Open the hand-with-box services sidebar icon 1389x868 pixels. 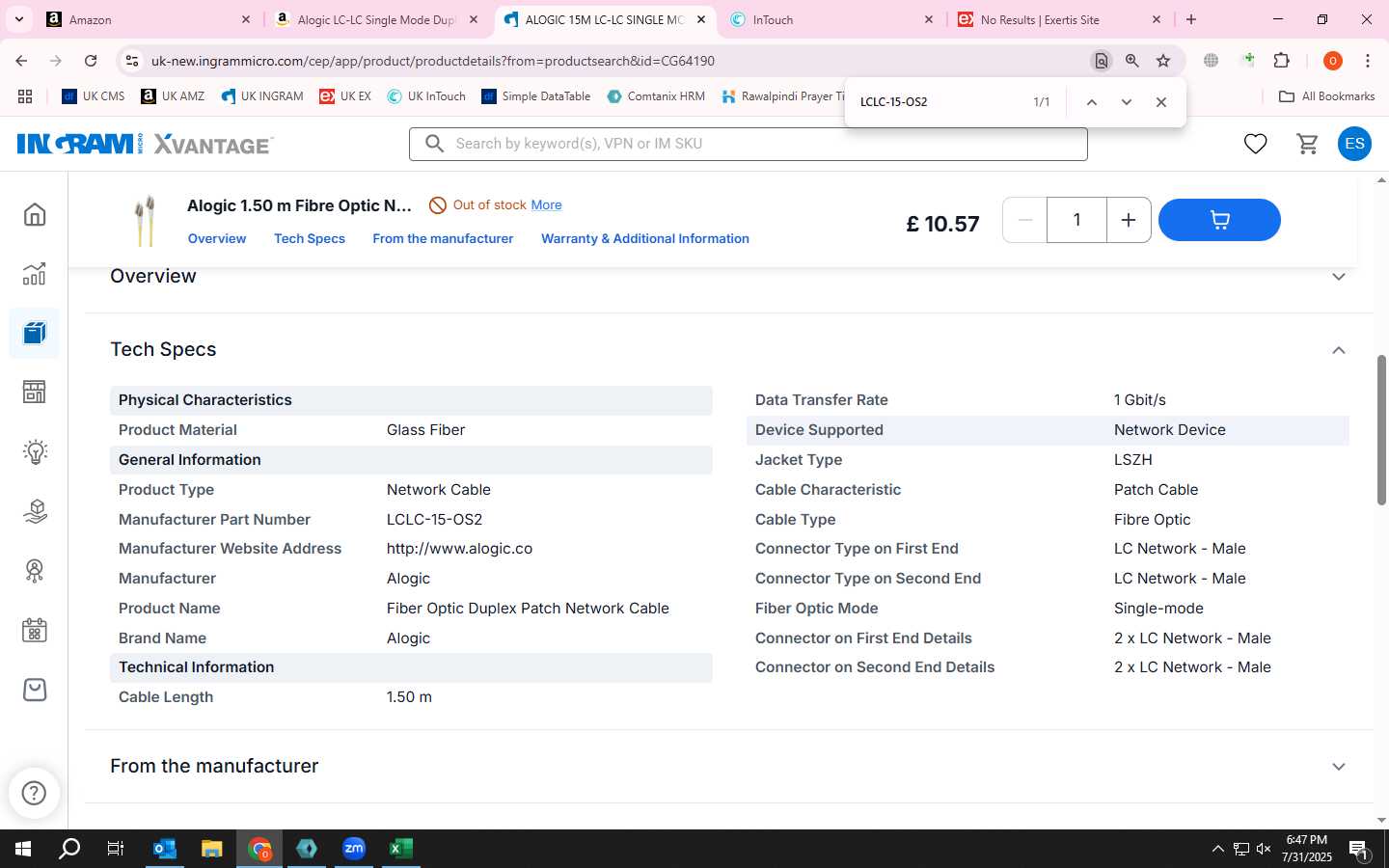(x=35, y=511)
